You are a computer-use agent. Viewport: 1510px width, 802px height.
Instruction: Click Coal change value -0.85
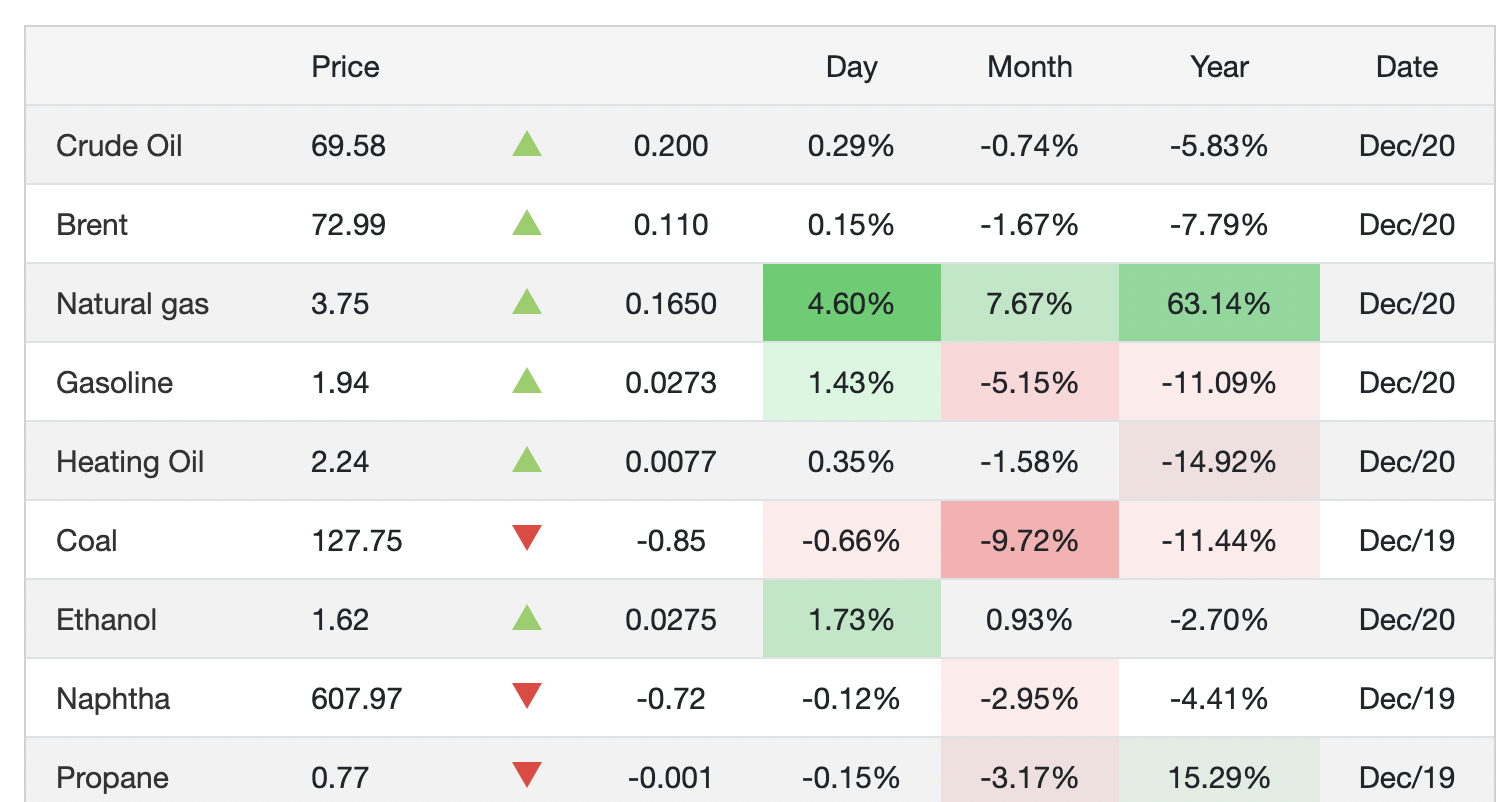tap(671, 541)
